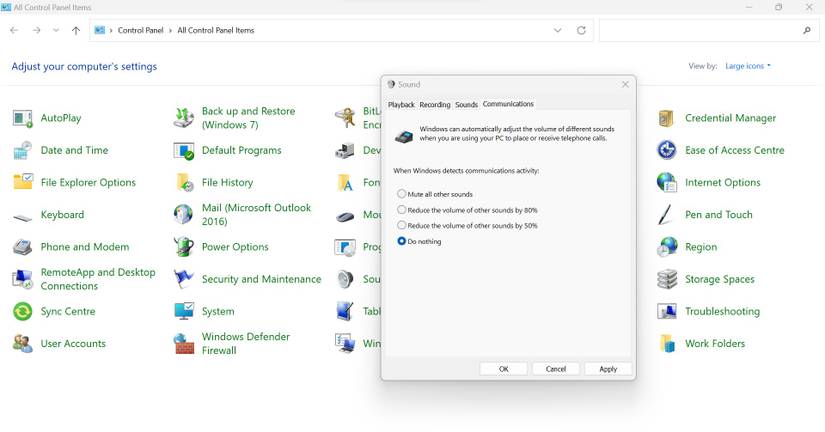
Task: Open the Keyboard icon
Action: pyautogui.click(x=23, y=217)
